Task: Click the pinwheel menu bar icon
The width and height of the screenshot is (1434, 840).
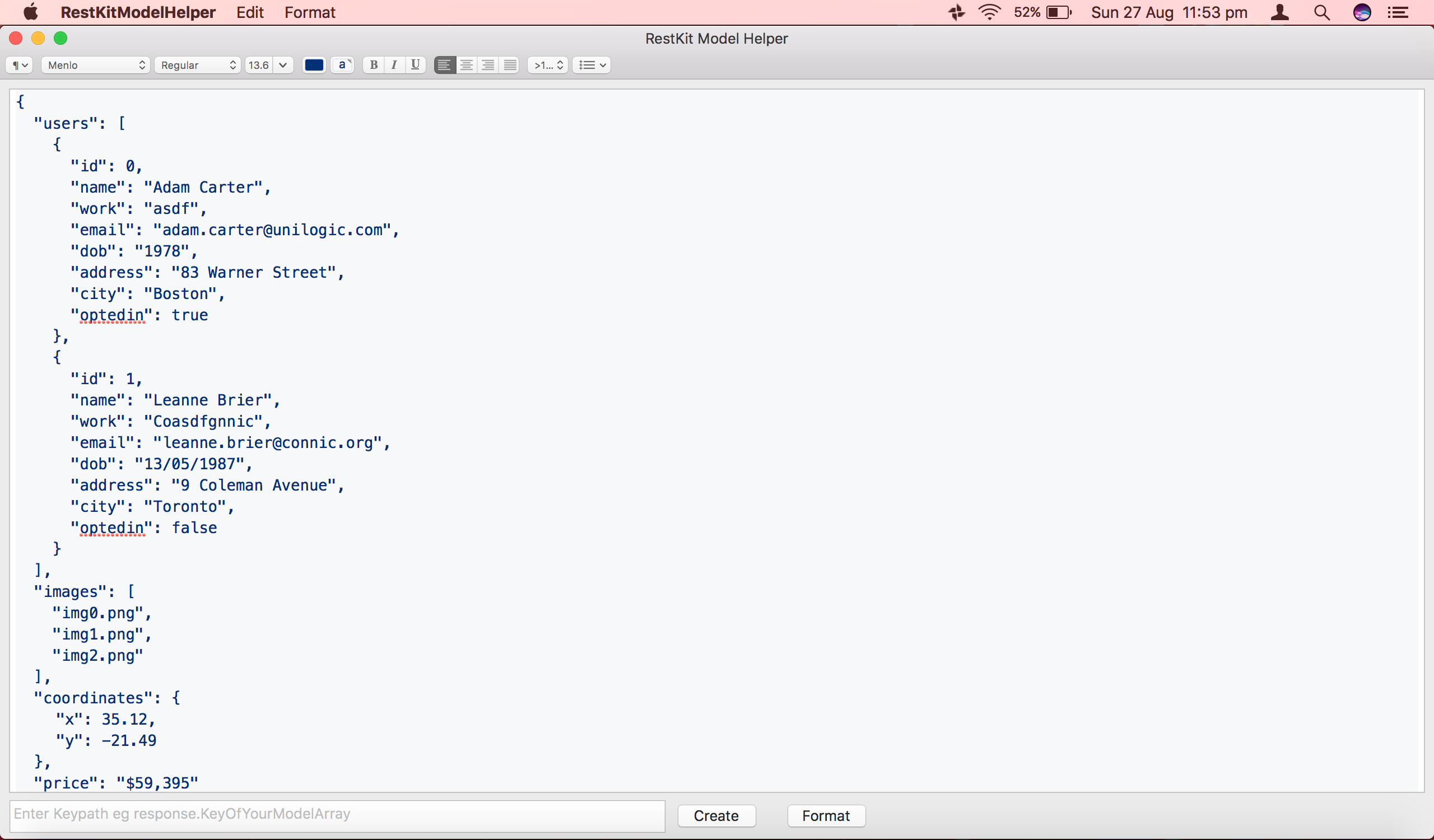Action: click(957, 12)
